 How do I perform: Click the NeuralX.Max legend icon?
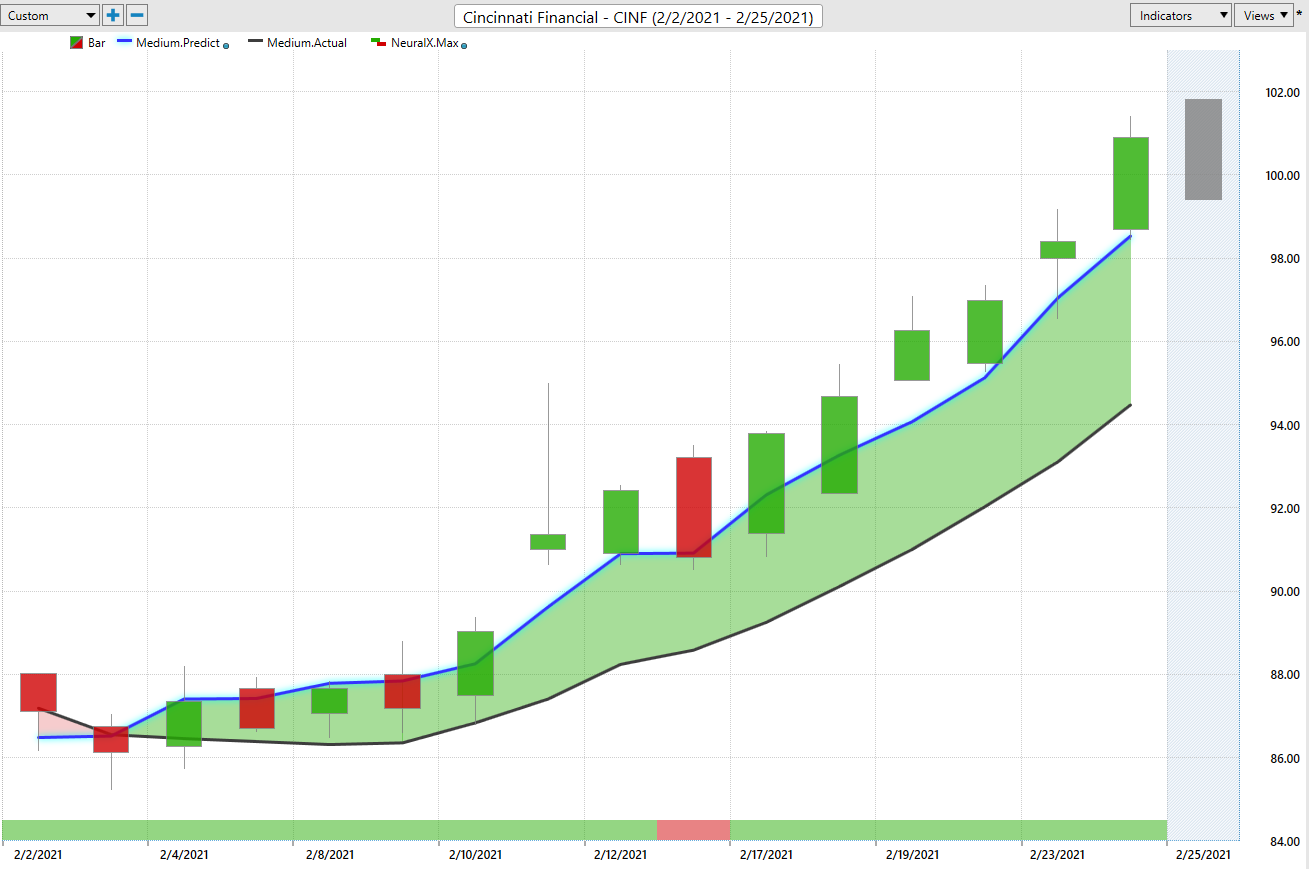pyautogui.click(x=379, y=43)
